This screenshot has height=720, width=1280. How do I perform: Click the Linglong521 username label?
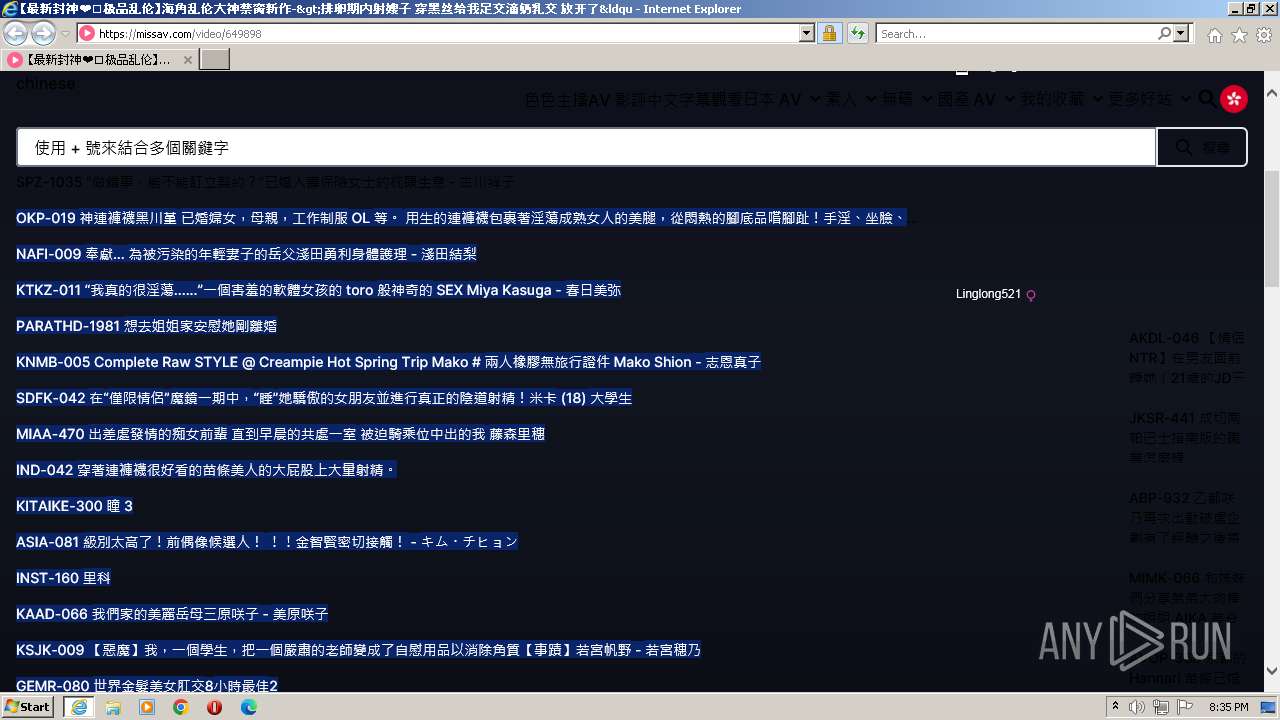pyautogui.click(x=988, y=294)
